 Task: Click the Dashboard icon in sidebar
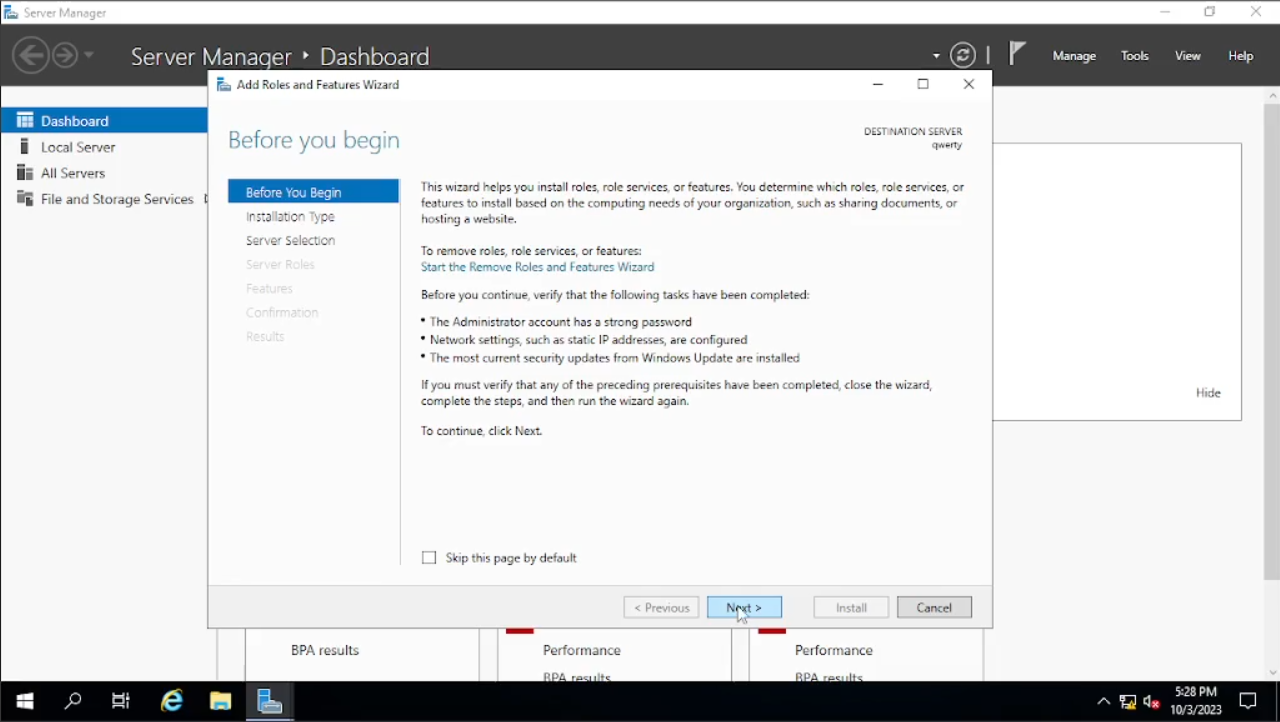click(25, 121)
